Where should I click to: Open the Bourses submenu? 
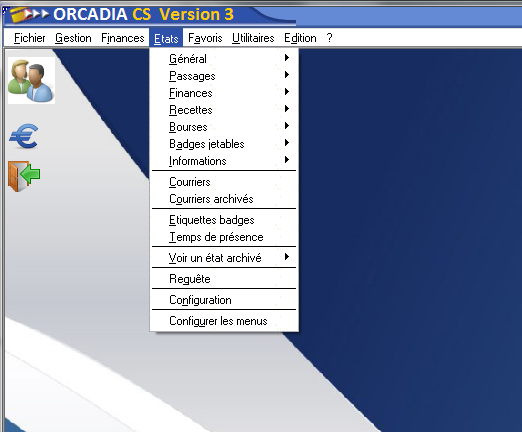[x=224, y=127]
